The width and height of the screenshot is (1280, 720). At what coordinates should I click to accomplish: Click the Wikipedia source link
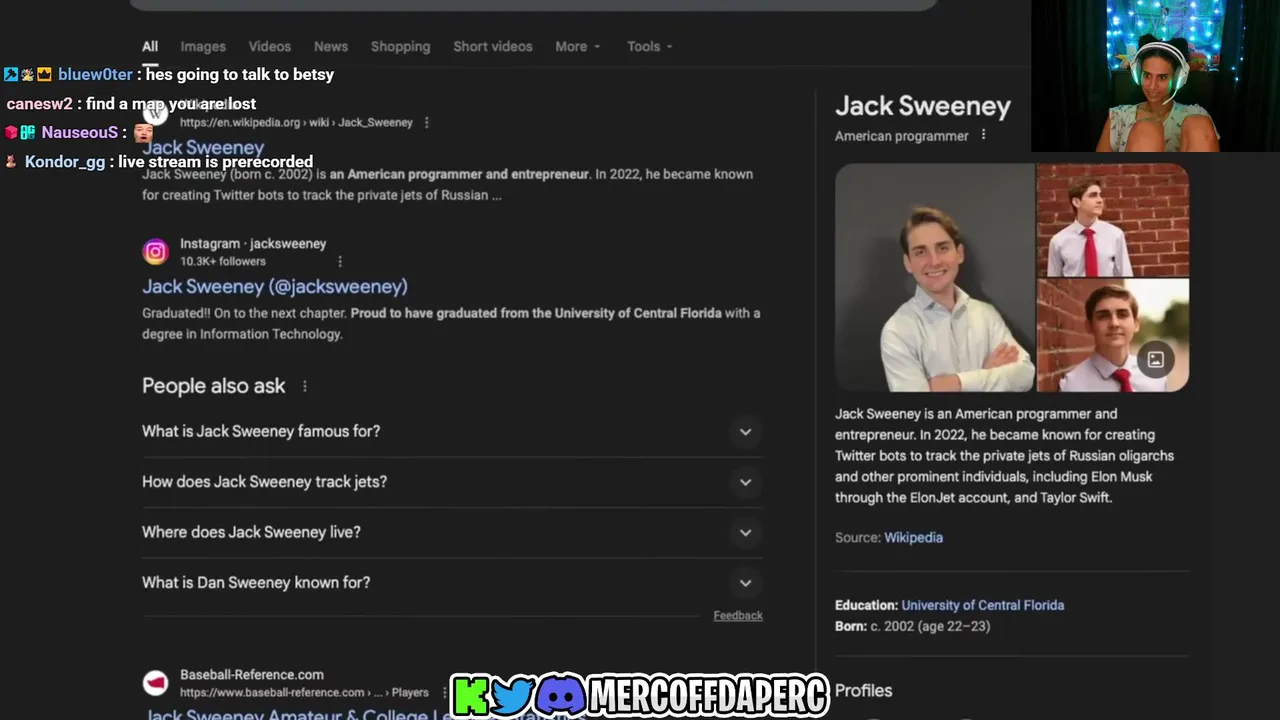coord(913,537)
